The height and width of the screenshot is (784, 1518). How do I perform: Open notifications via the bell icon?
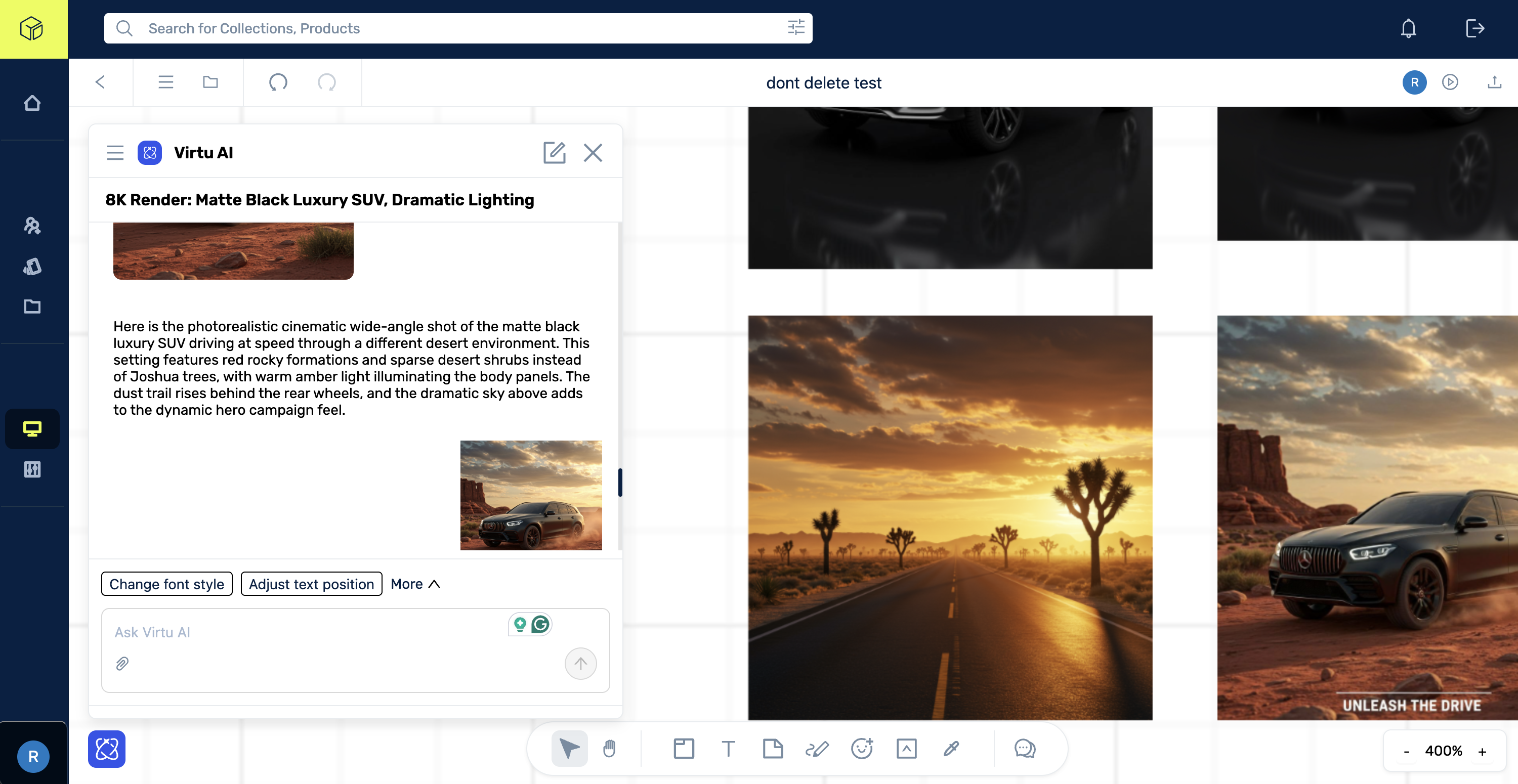[1409, 28]
